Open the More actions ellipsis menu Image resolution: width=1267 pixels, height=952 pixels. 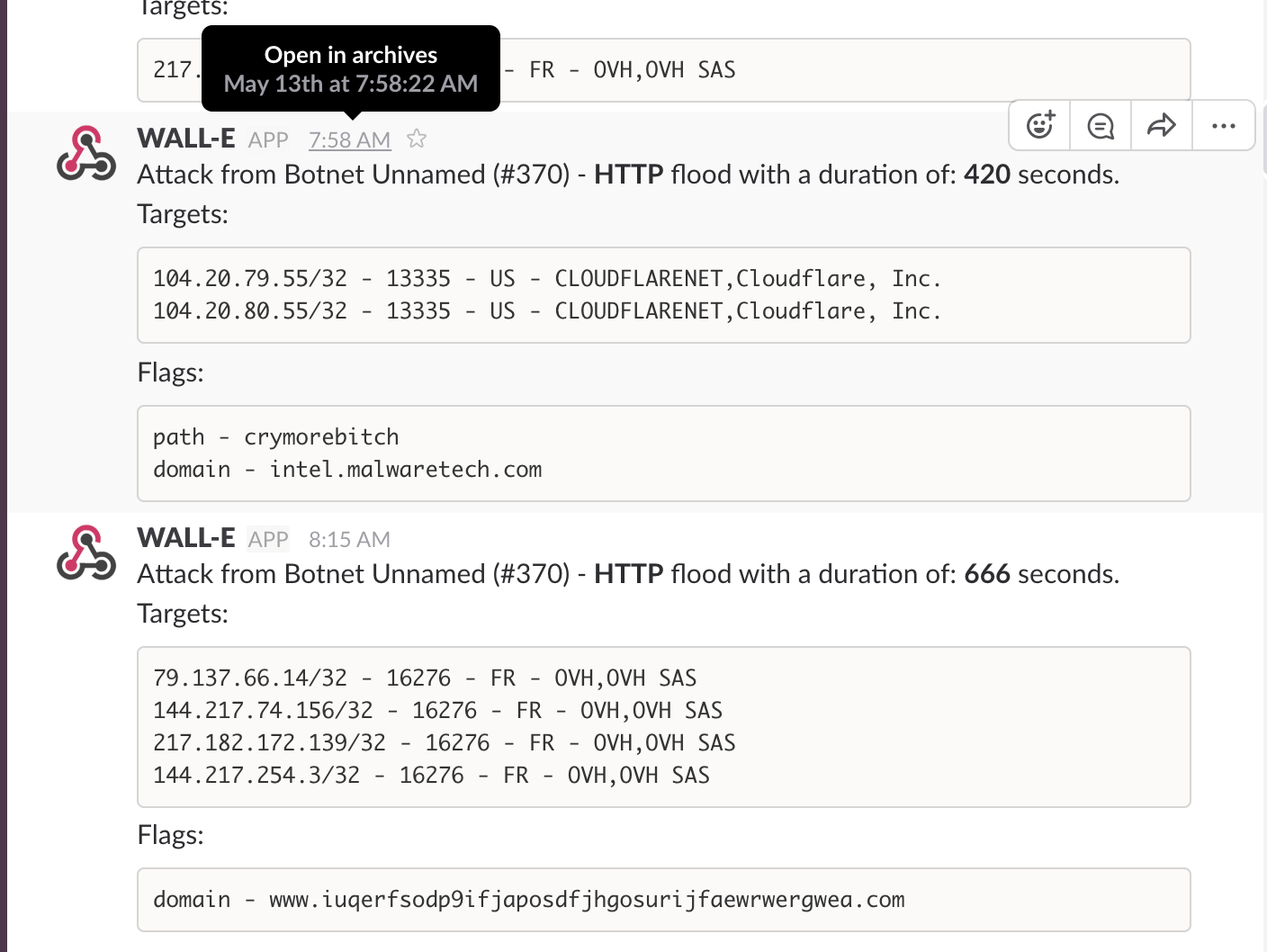tap(1223, 125)
